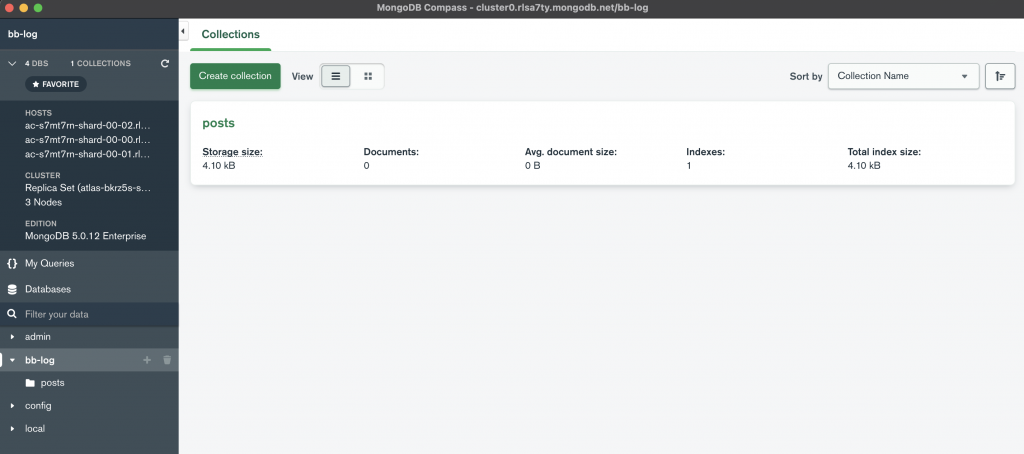The height and width of the screenshot is (454, 1024).
Task: Collapse the connection info chevron
Action: point(12,63)
